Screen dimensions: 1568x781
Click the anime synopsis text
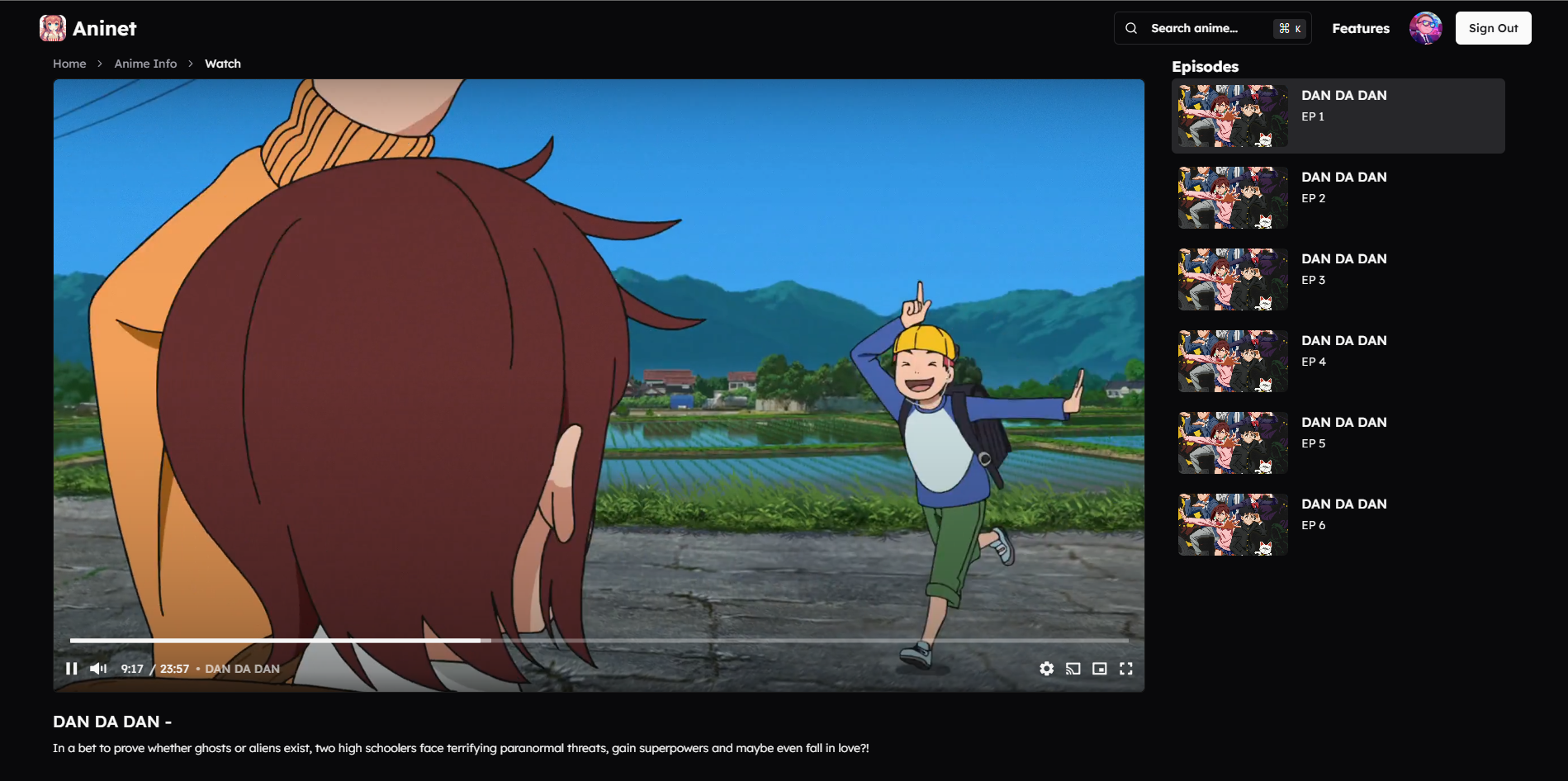[x=461, y=748]
